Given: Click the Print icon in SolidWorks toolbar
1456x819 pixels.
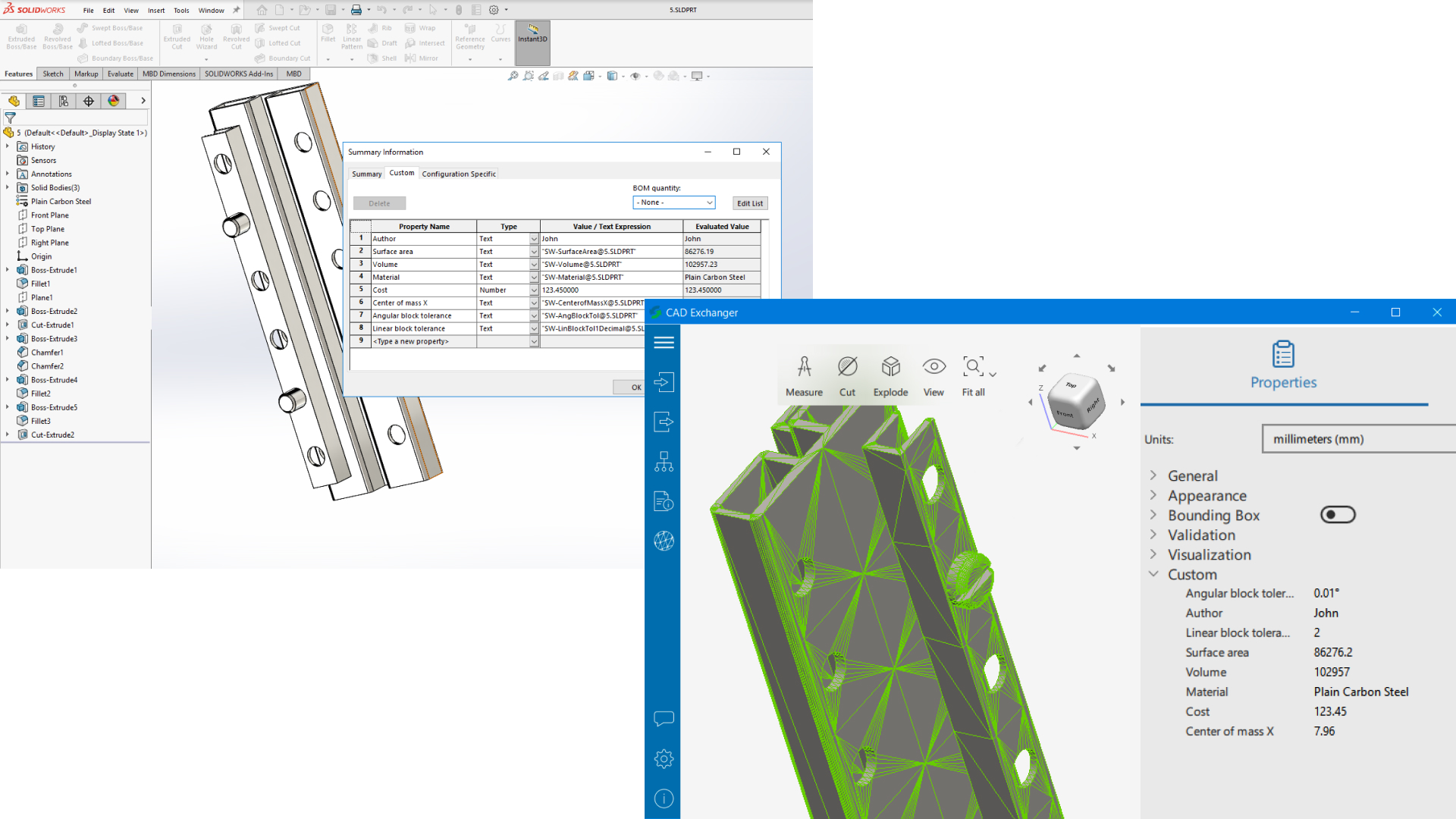Looking at the screenshot, I should tap(356, 10).
